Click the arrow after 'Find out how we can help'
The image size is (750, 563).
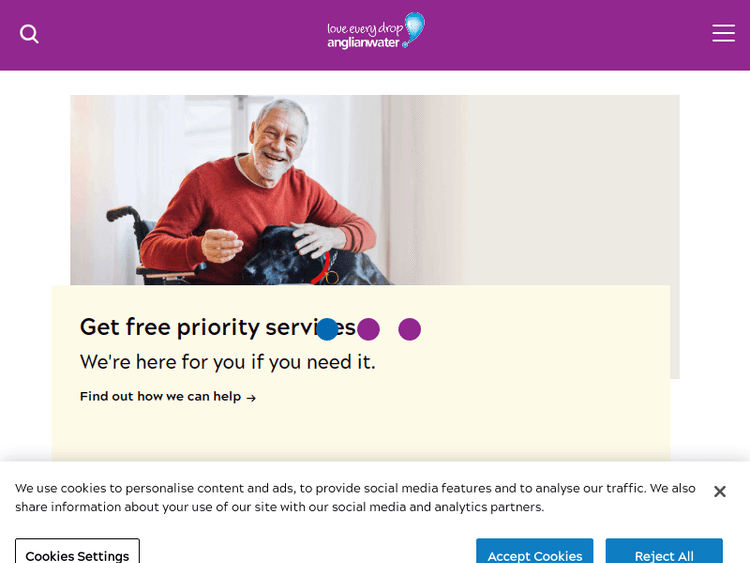tap(251, 398)
